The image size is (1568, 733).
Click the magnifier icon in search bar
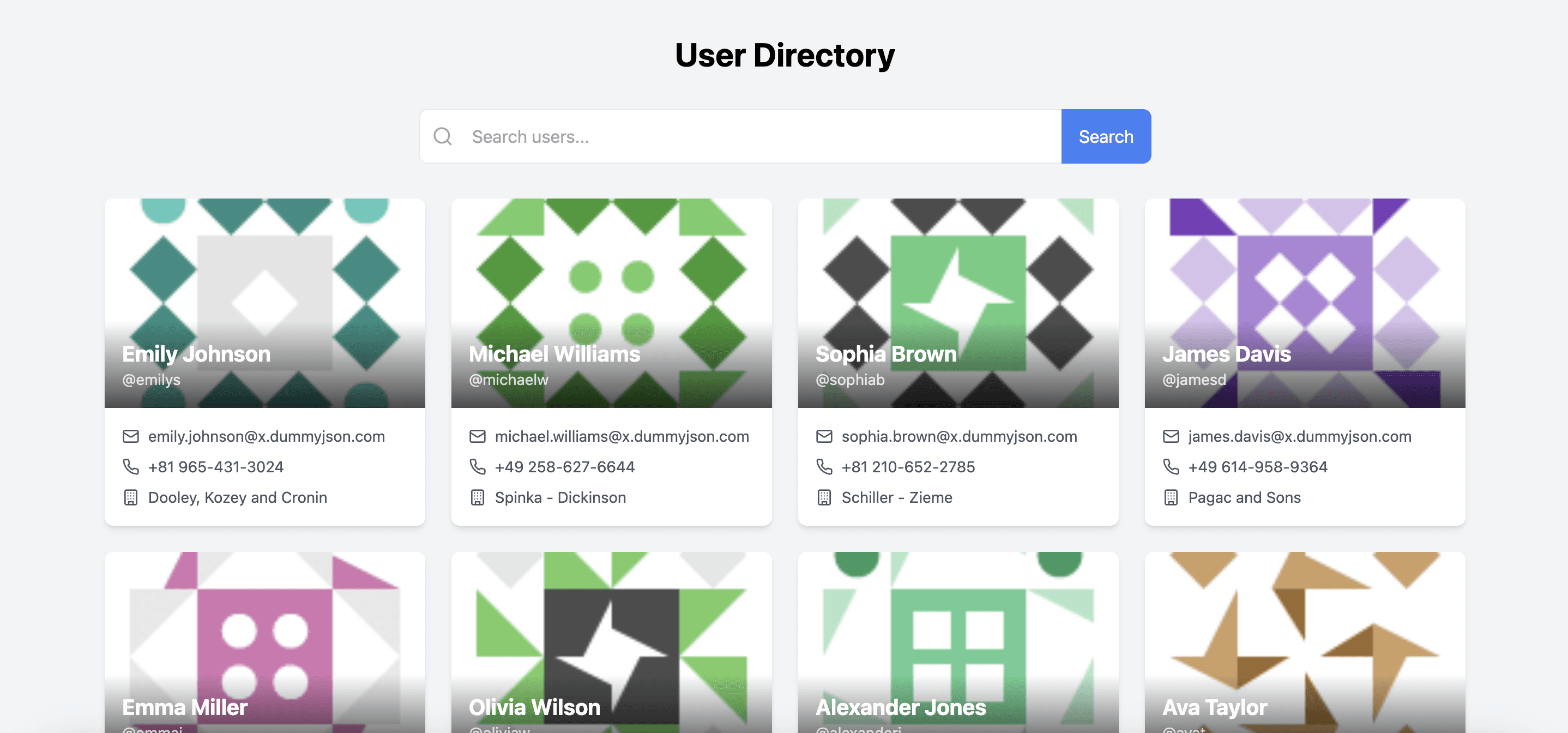point(443,136)
